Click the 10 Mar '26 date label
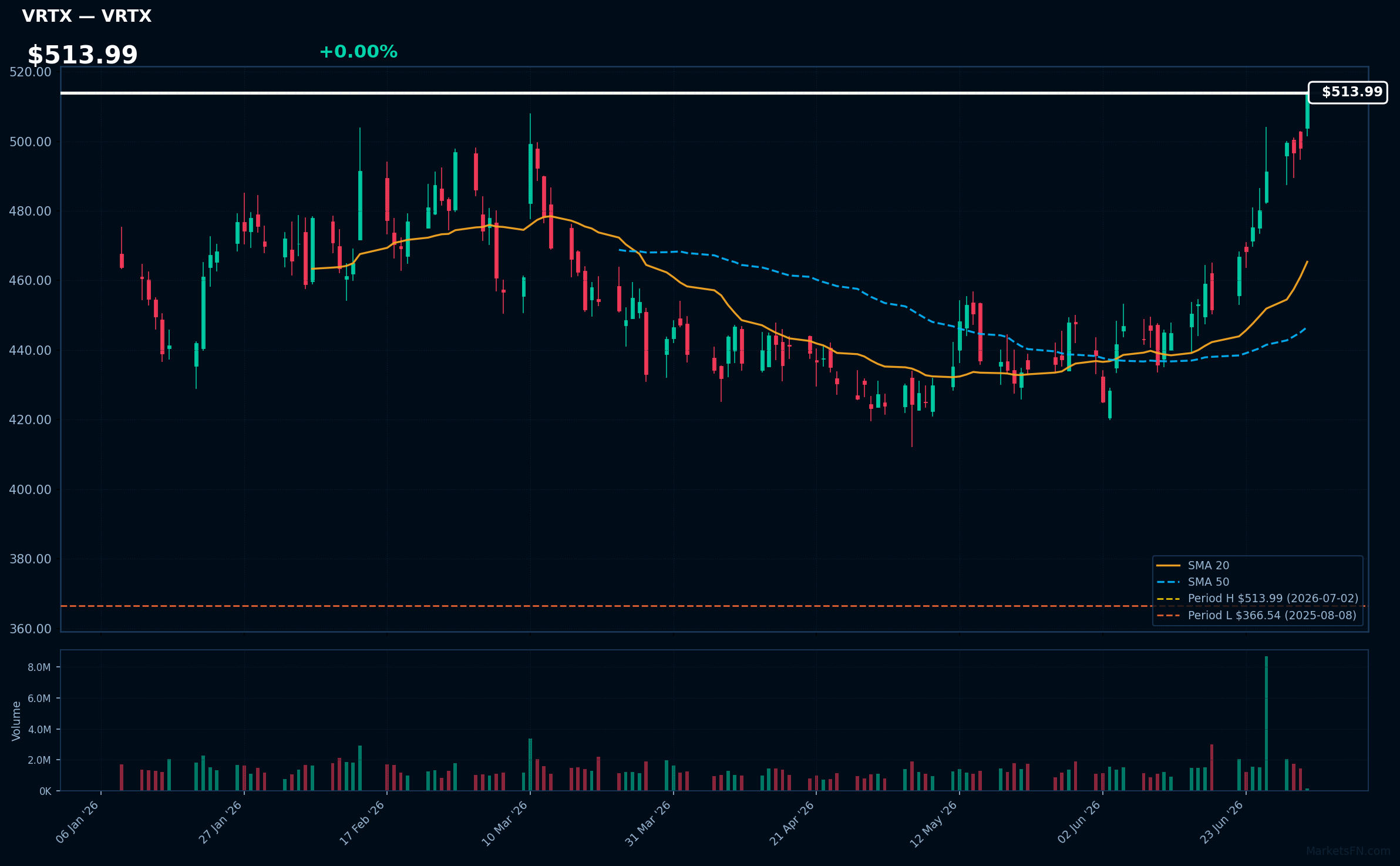Viewport: 1400px width, 866px height. coord(505,823)
